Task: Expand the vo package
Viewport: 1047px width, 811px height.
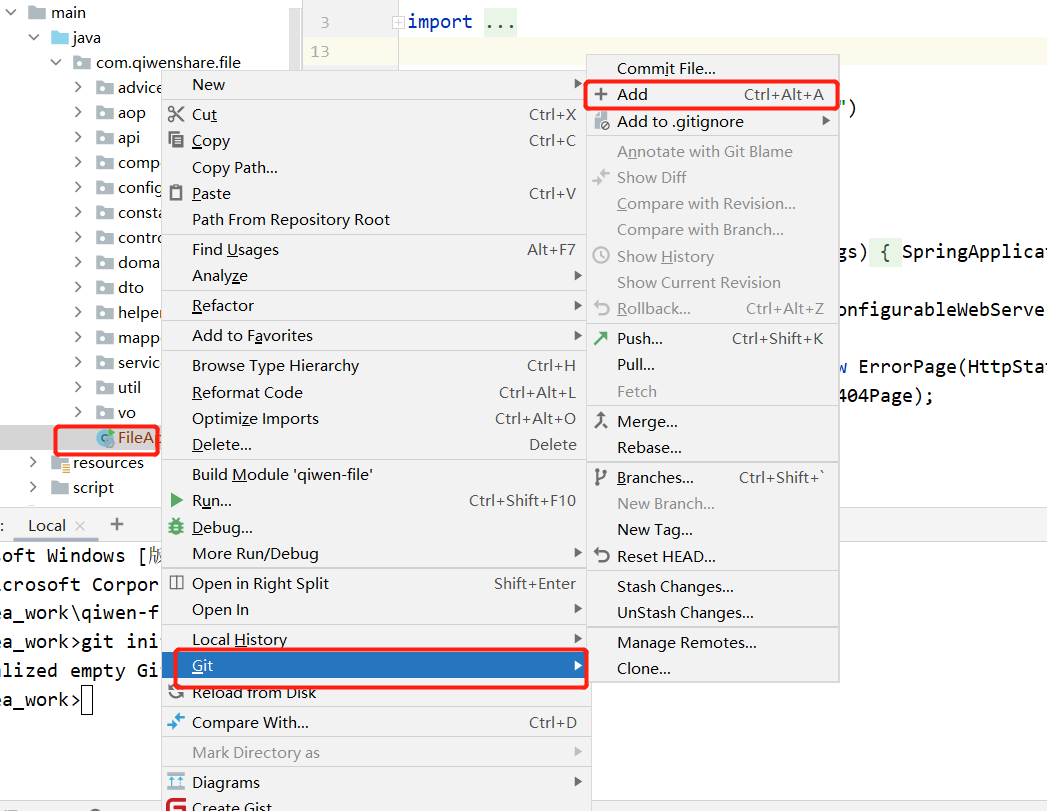Action: pos(78,412)
